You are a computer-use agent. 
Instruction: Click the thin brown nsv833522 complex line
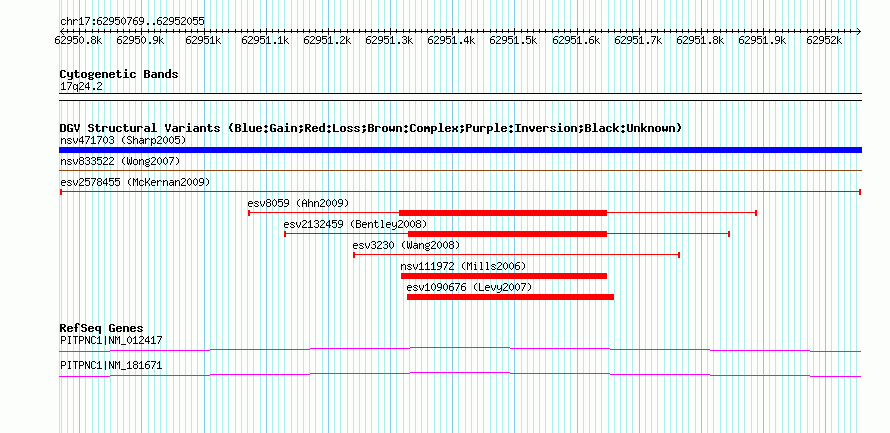[460, 170]
